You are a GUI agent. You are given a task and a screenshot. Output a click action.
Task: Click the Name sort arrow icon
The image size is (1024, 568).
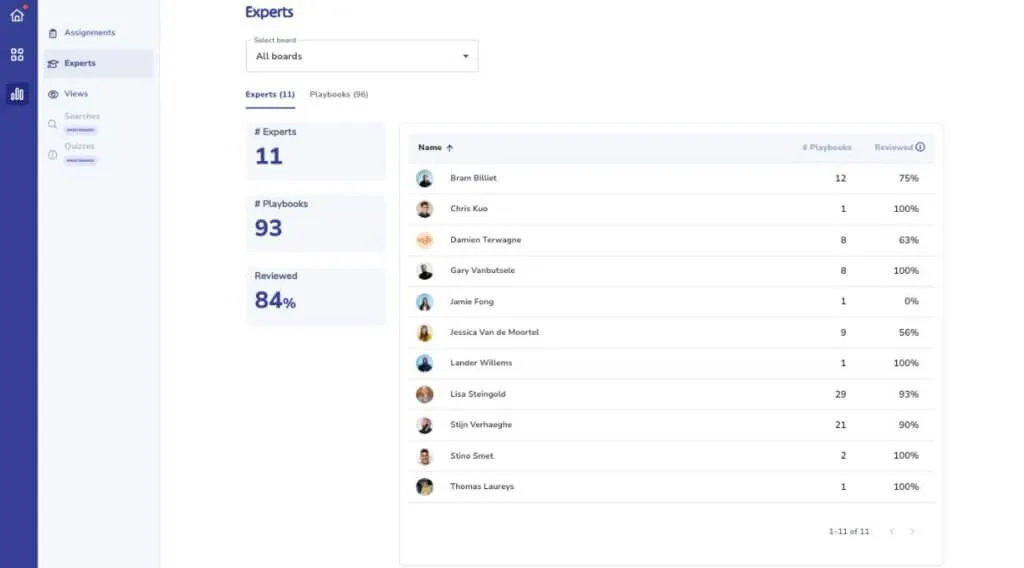(449, 148)
